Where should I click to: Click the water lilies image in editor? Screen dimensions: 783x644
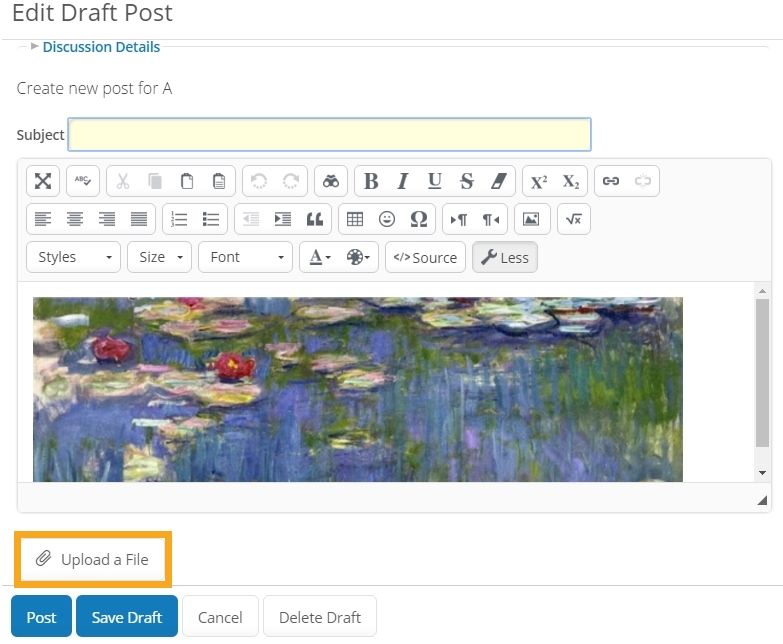click(358, 389)
